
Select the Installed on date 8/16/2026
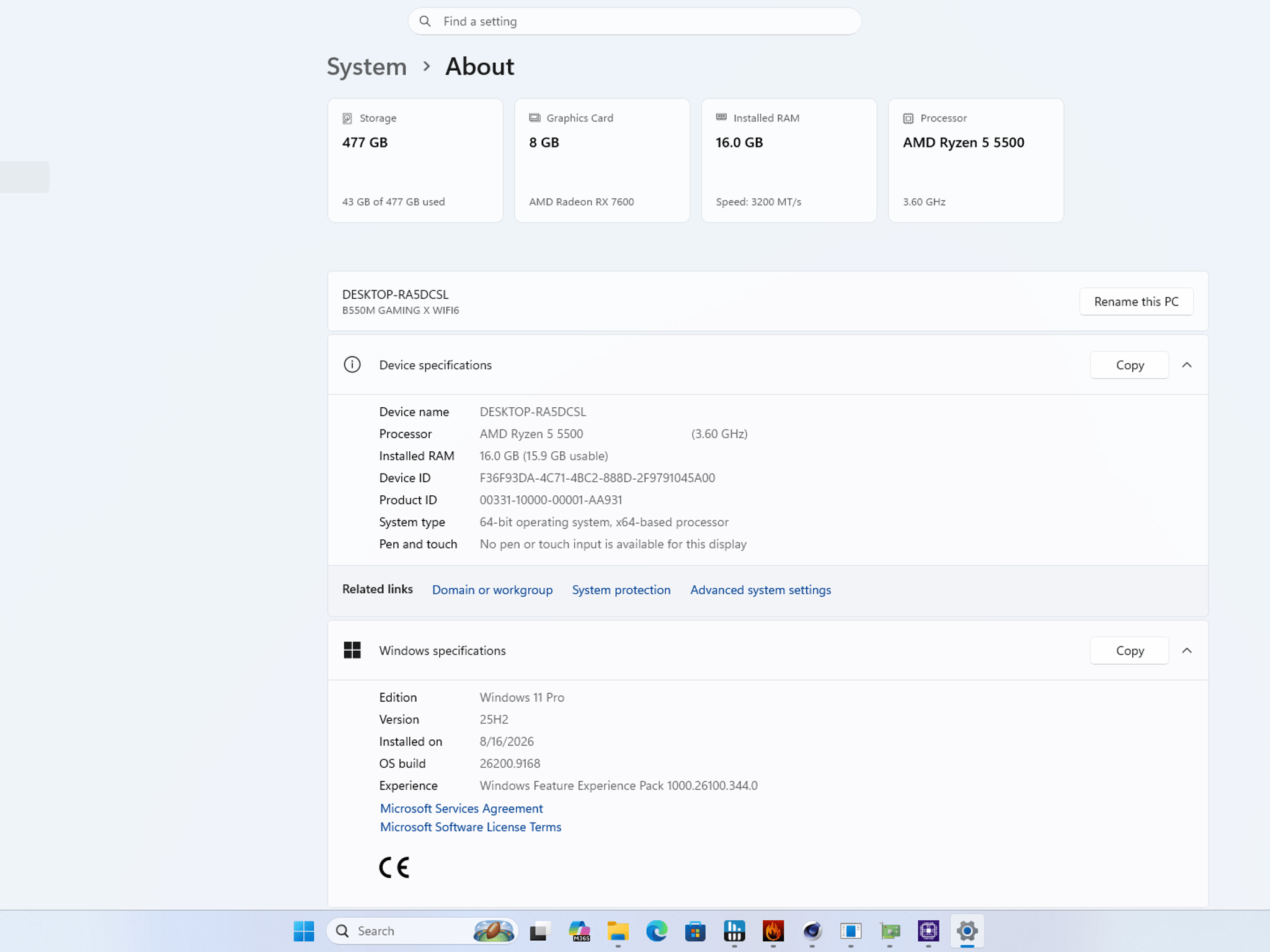[x=507, y=741]
